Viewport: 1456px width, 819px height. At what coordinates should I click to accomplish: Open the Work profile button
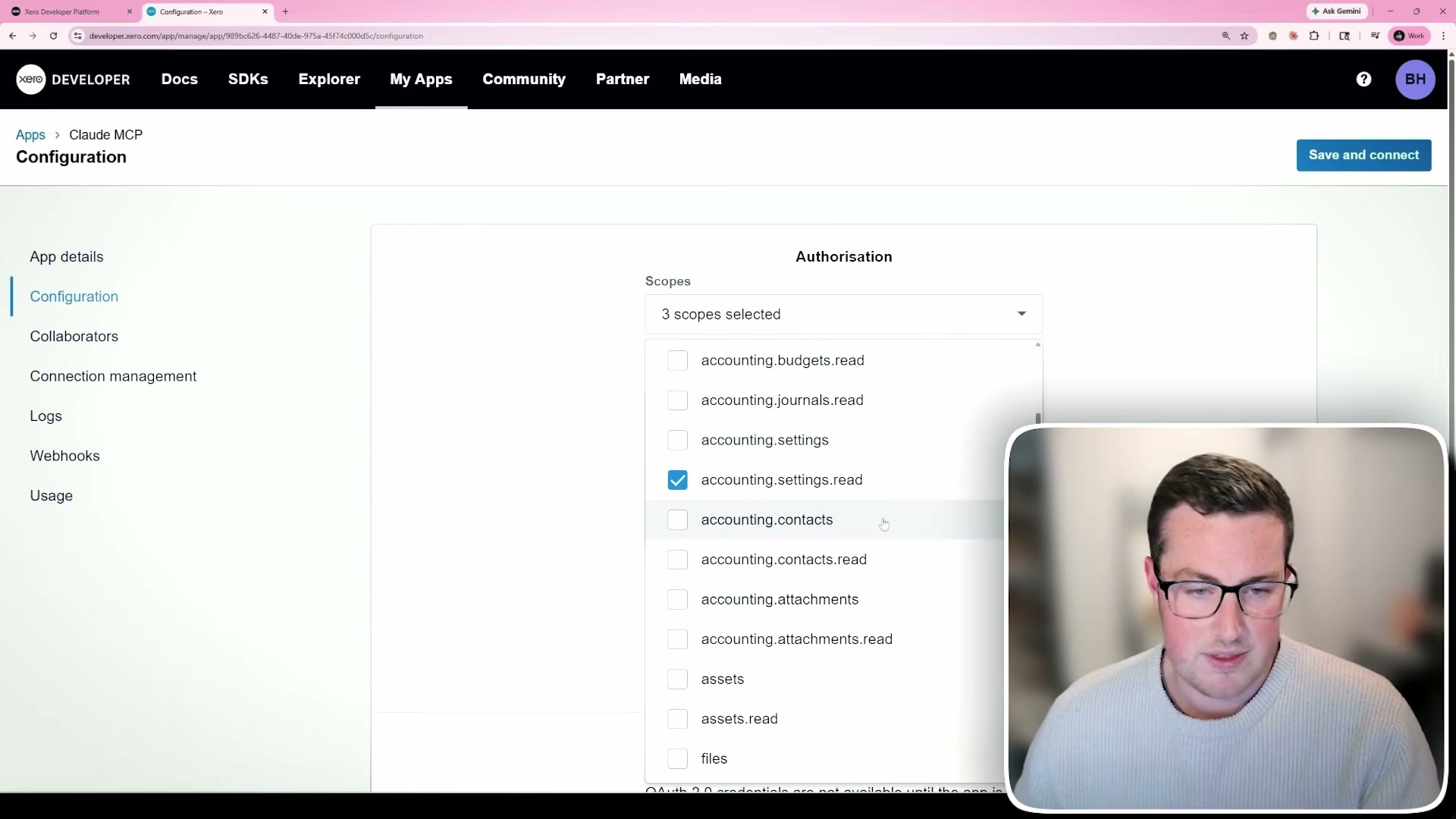1409,36
